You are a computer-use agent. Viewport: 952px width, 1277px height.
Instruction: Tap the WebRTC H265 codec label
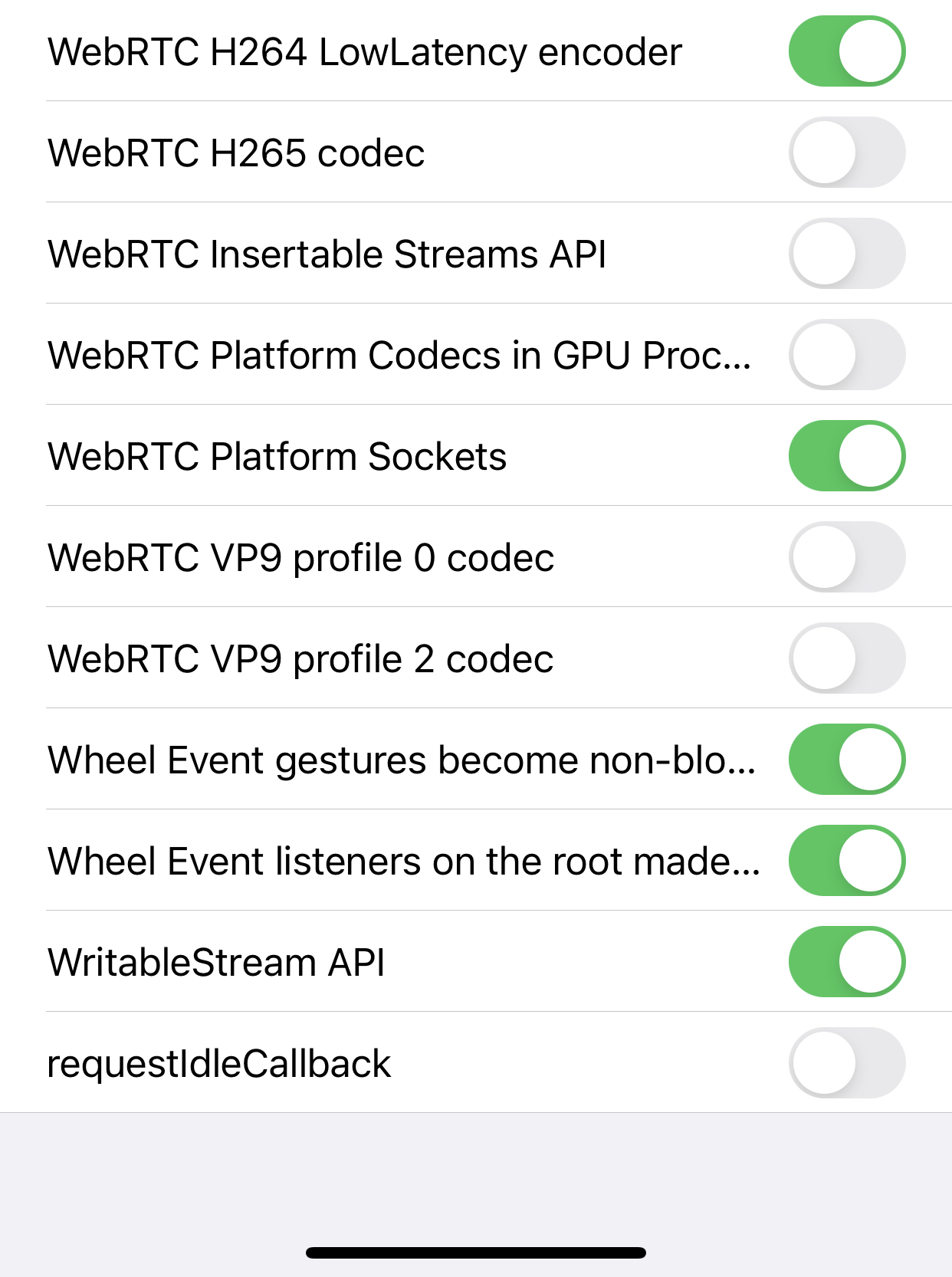point(236,153)
